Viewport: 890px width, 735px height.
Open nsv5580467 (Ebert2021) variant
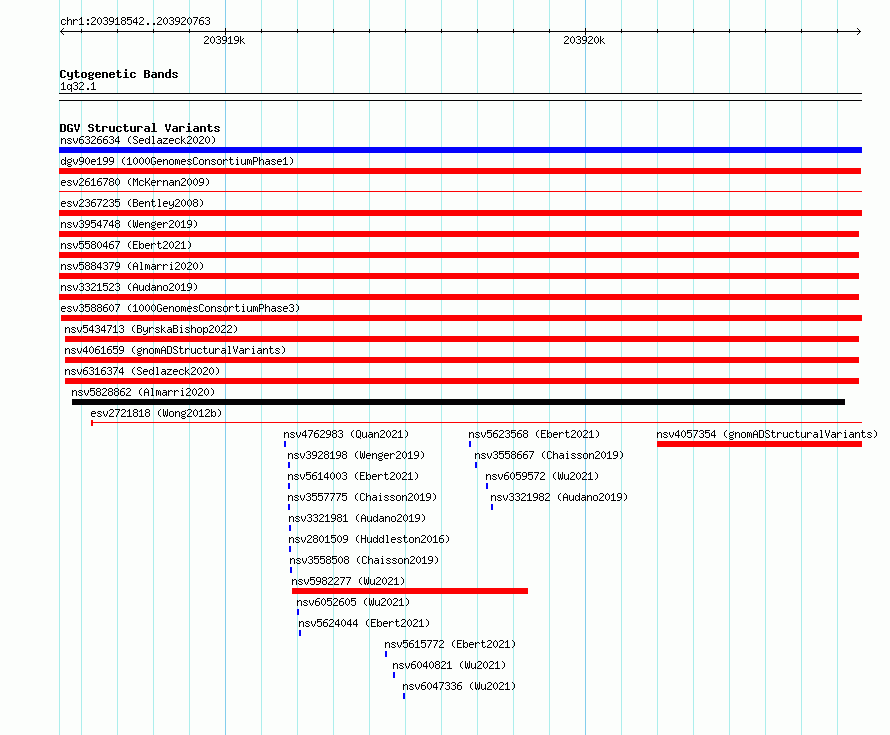point(126,245)
